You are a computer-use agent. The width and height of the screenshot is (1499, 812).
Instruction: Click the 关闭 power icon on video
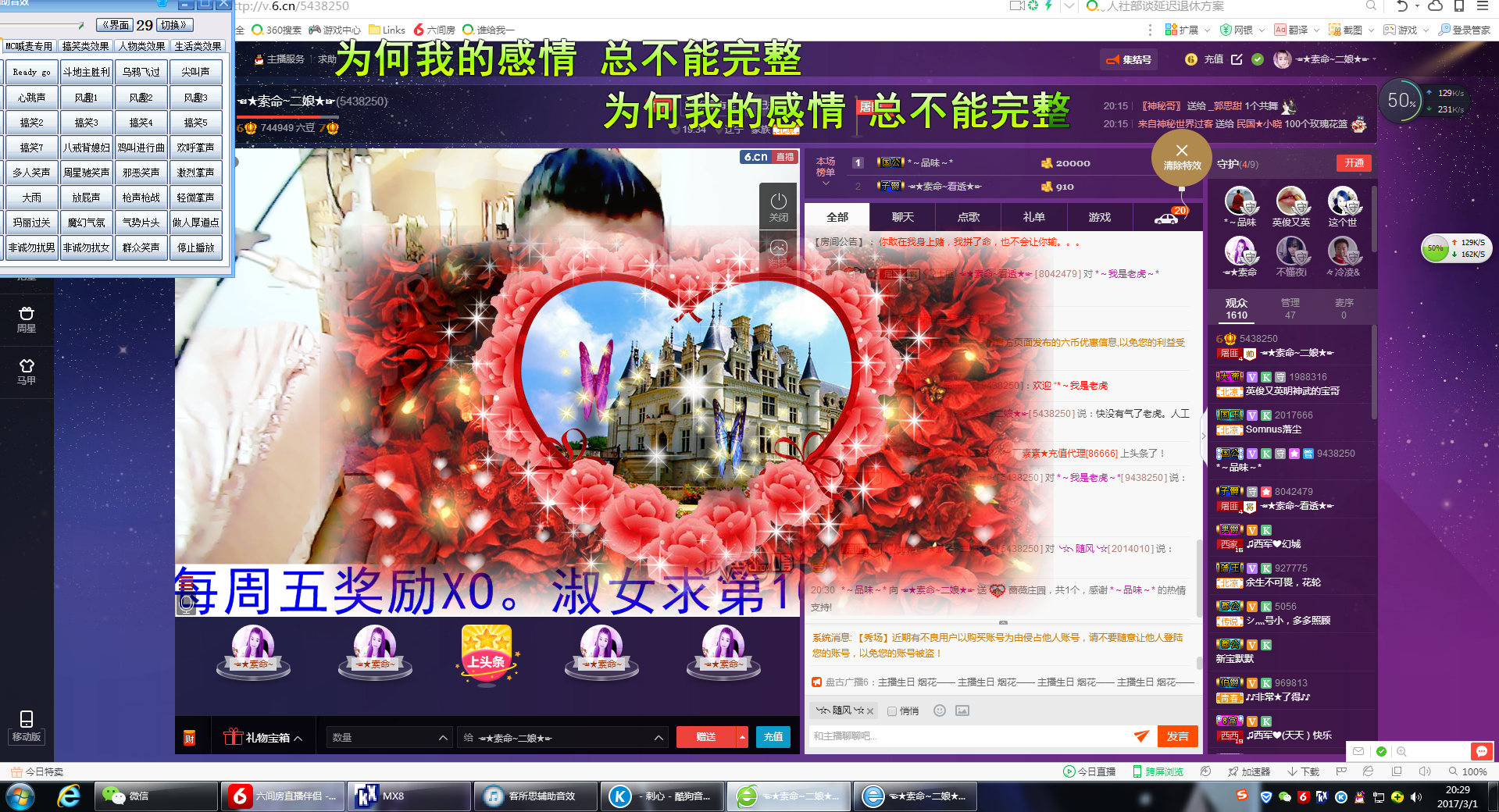tap(778, 206)
